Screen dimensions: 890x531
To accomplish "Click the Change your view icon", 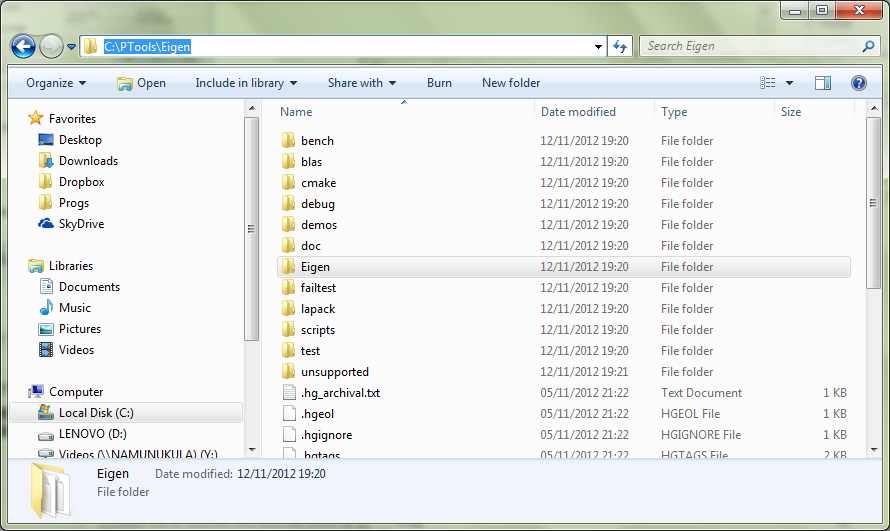I will coord(768,83).
